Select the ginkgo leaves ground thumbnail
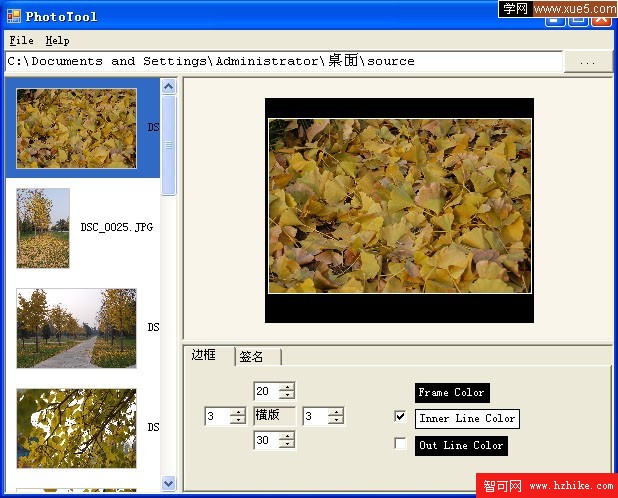 coord(76,128)
